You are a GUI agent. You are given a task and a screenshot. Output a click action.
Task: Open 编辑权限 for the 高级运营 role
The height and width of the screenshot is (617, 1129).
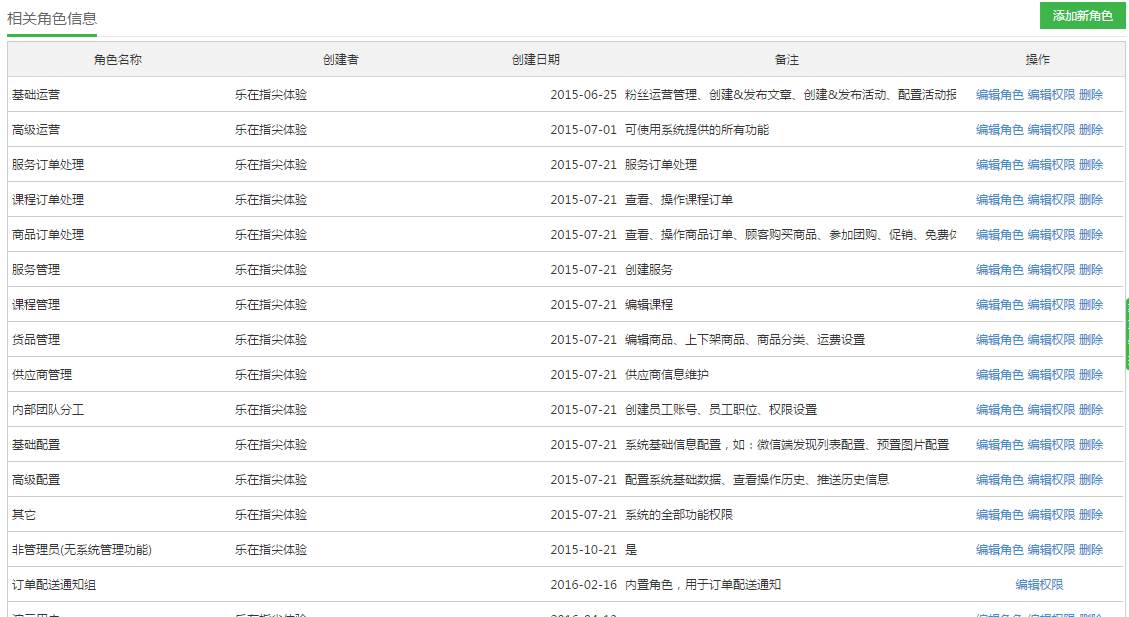pos(1051,130)
